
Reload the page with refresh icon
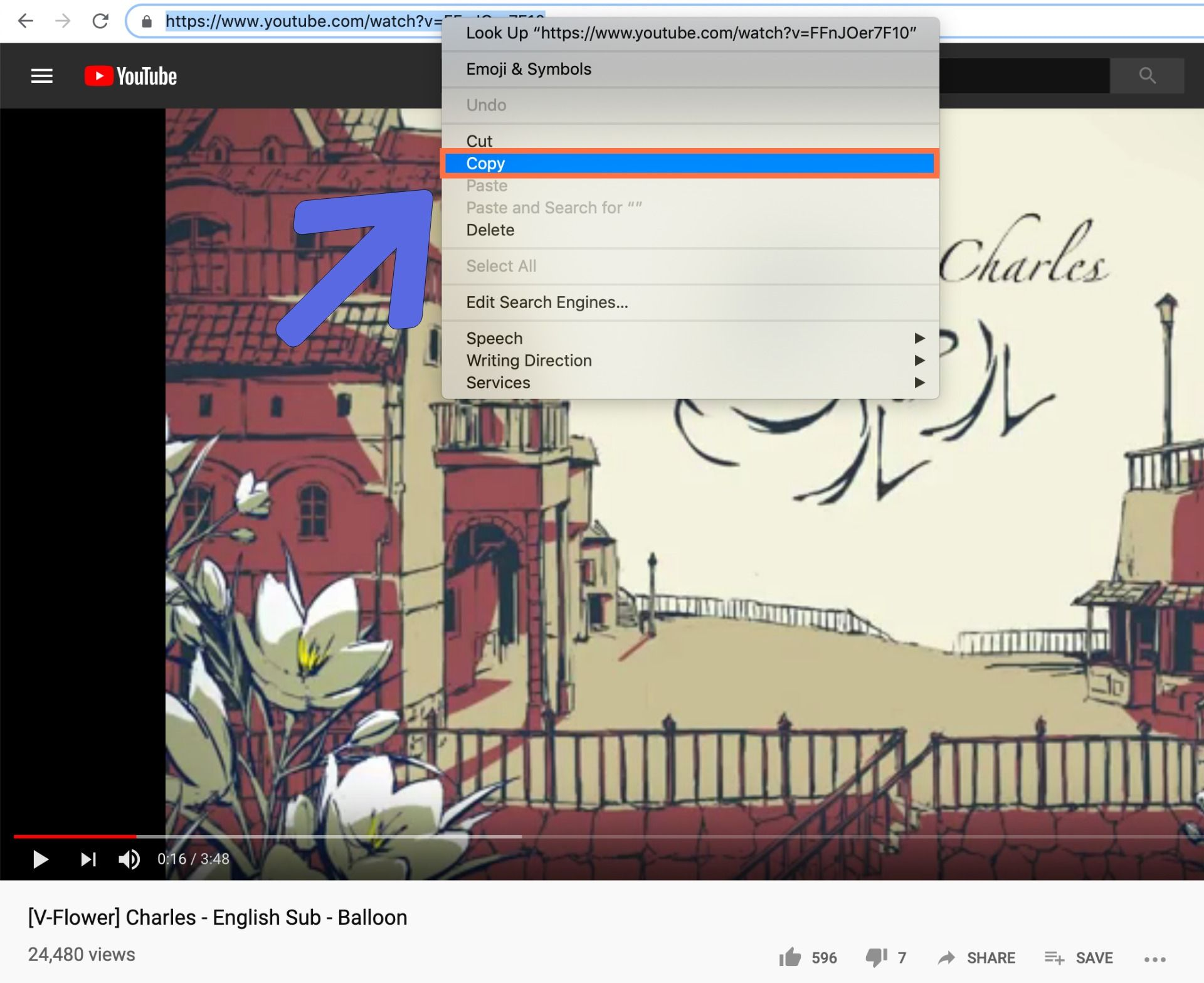[x=100, y=21]
